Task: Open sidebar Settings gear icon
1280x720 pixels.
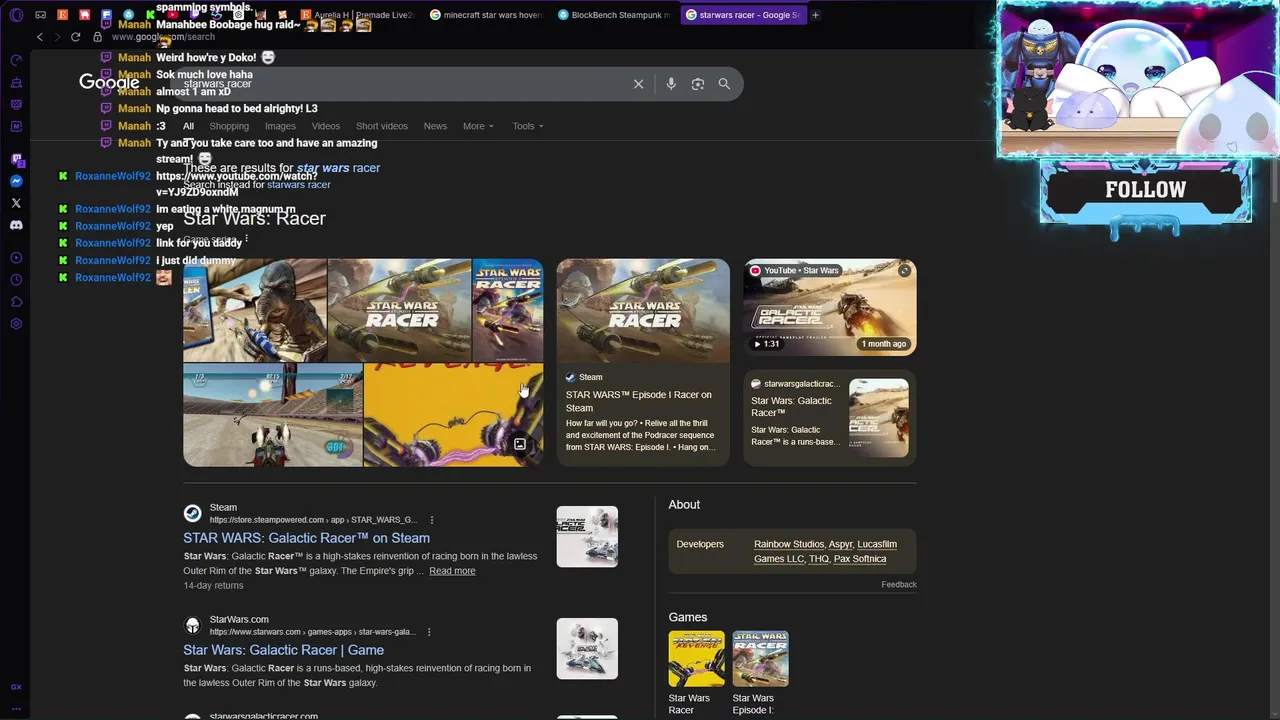Action: [x=16, y=324]
